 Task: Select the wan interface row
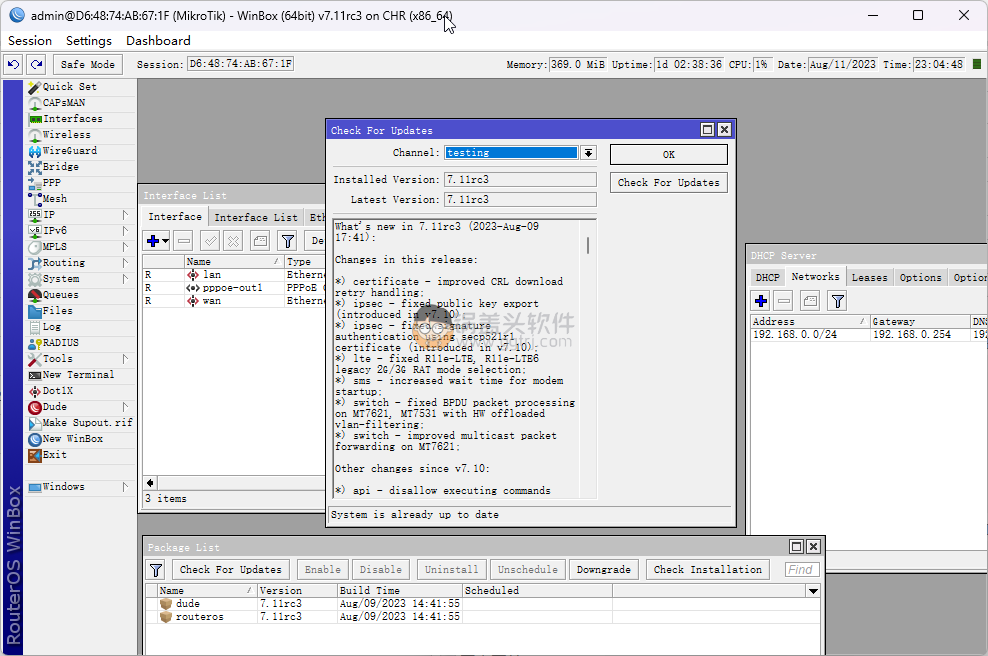[234, 301]
